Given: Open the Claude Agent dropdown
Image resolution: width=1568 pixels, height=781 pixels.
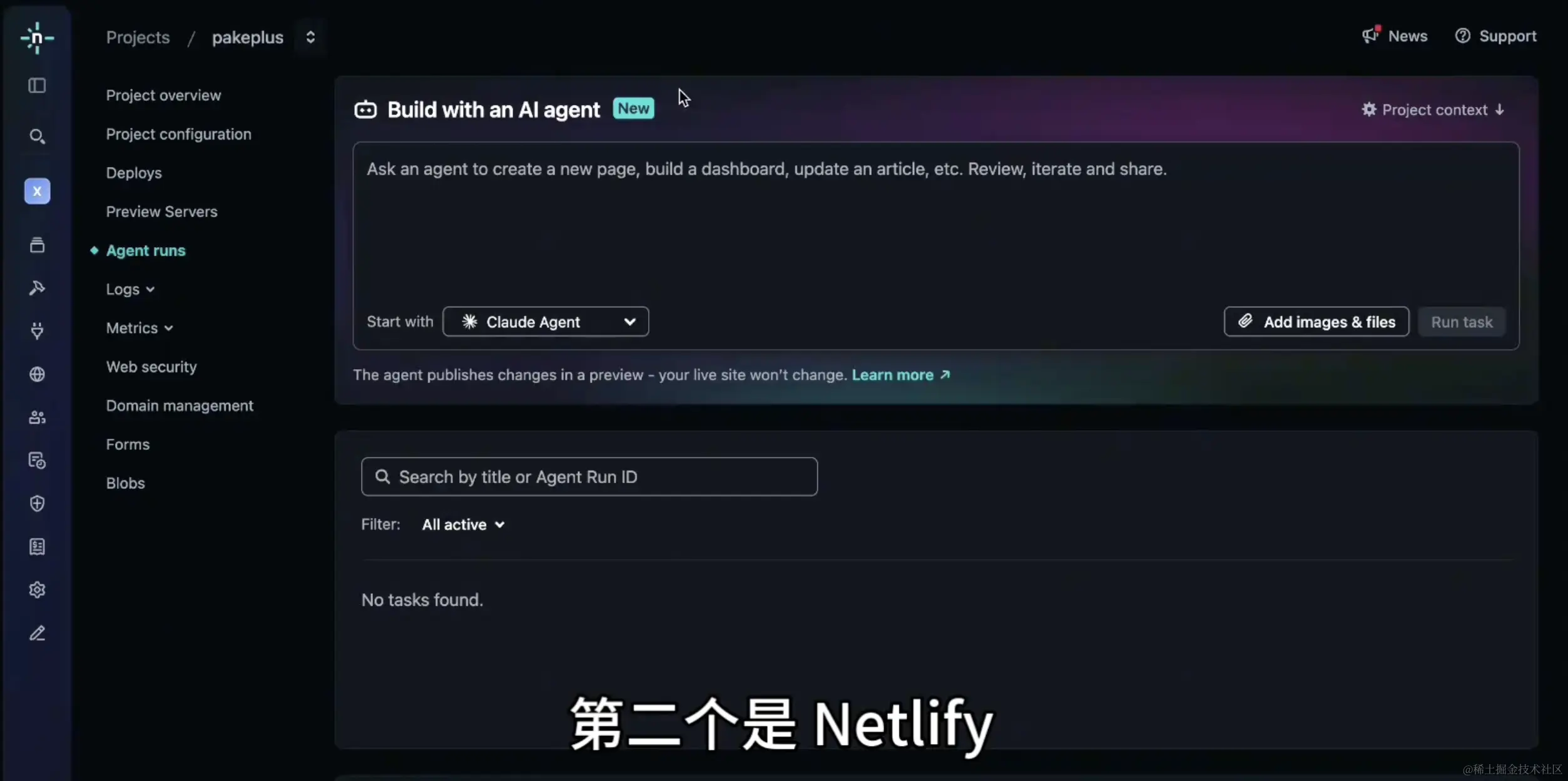Looking at the screenshot, I should [x=546, y=322].
